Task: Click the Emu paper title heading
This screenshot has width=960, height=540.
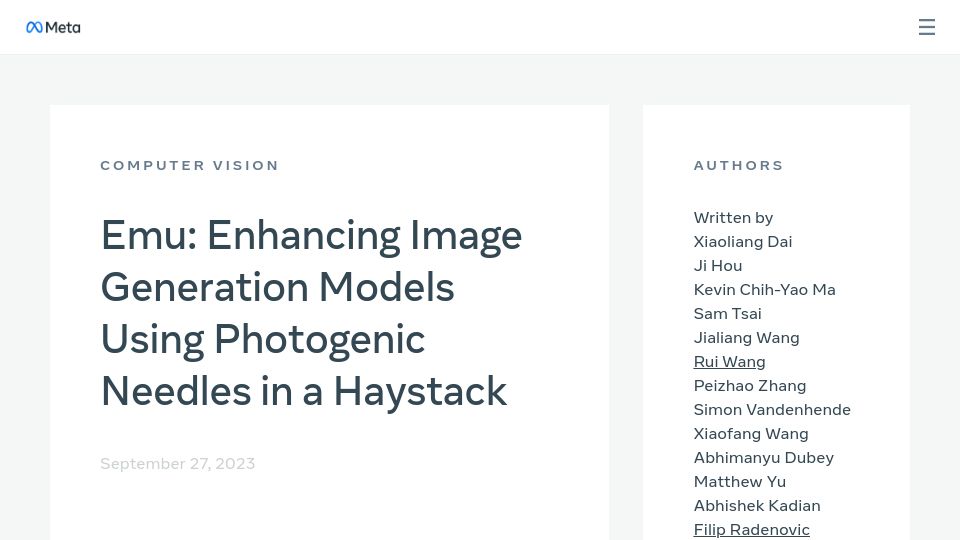Action: (x=311, y=313)
